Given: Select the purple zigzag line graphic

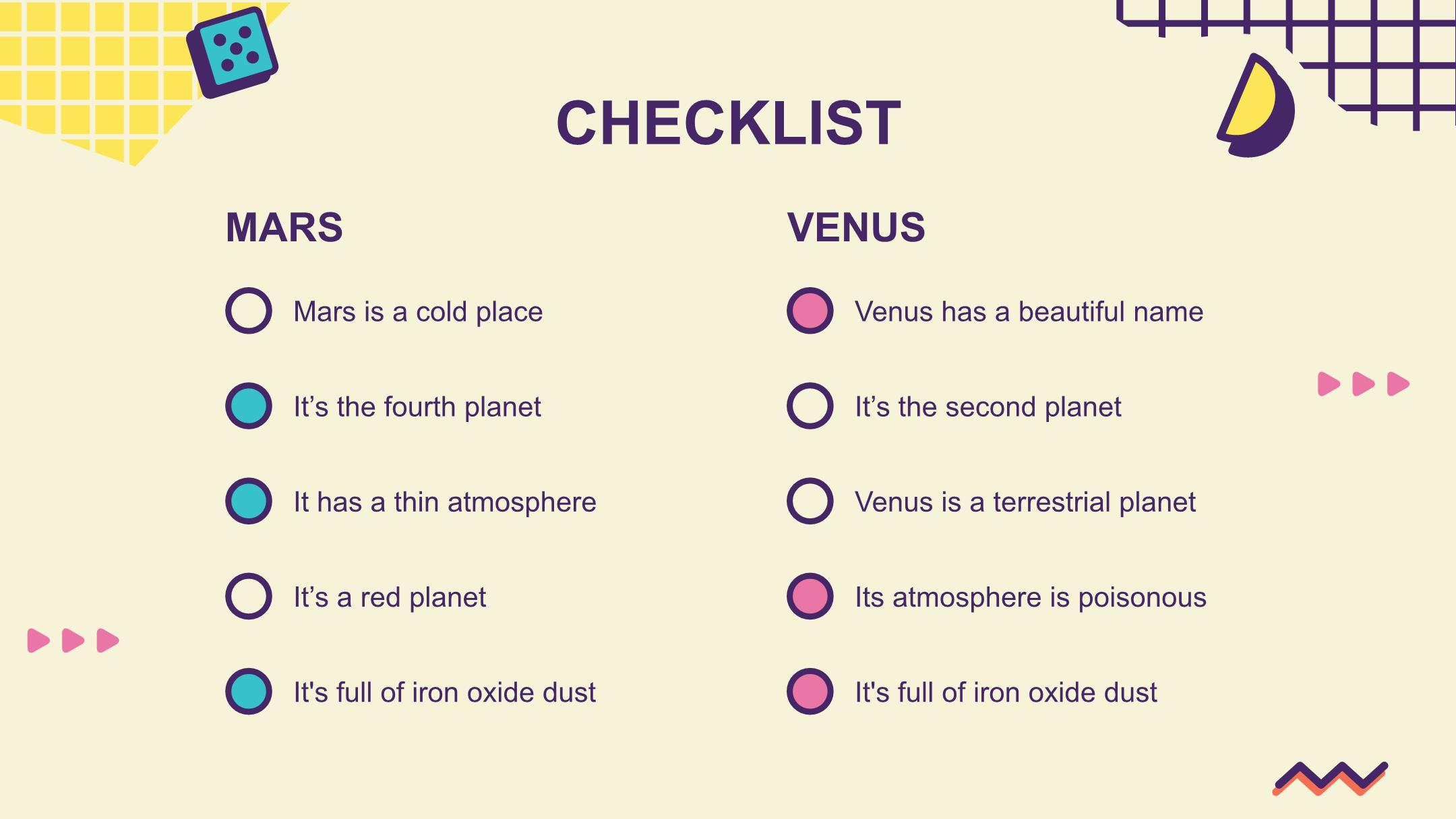Looking at the screenshot, I should coord(1330,779).
